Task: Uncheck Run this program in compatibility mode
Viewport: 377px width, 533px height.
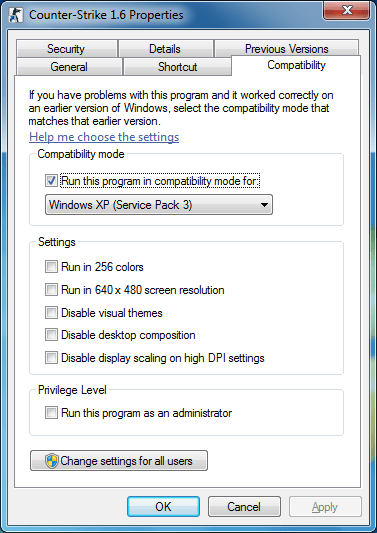Action: (51, 181)
